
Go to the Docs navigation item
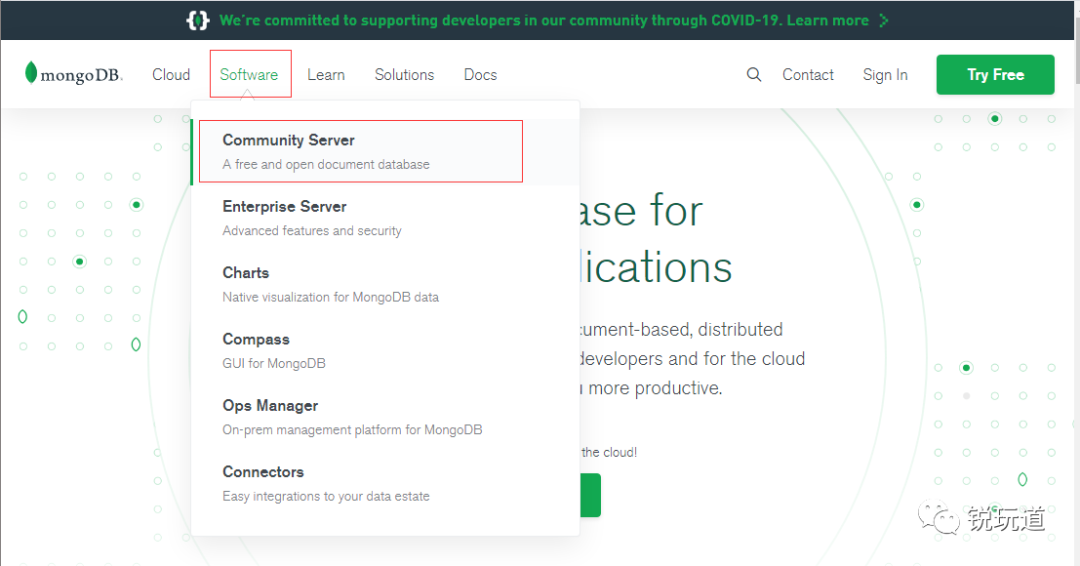point(480,75)
